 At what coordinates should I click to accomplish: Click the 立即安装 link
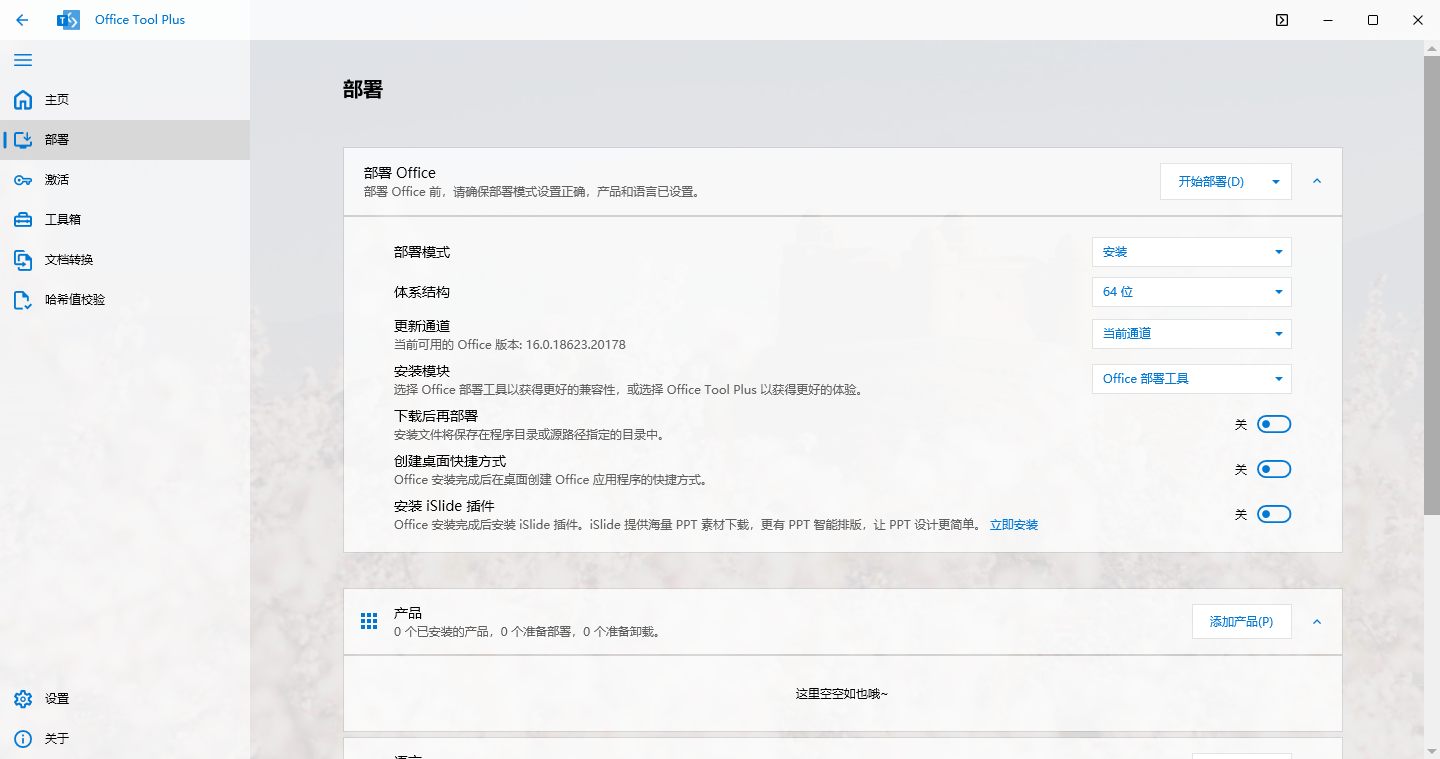tap(1013, 525)
